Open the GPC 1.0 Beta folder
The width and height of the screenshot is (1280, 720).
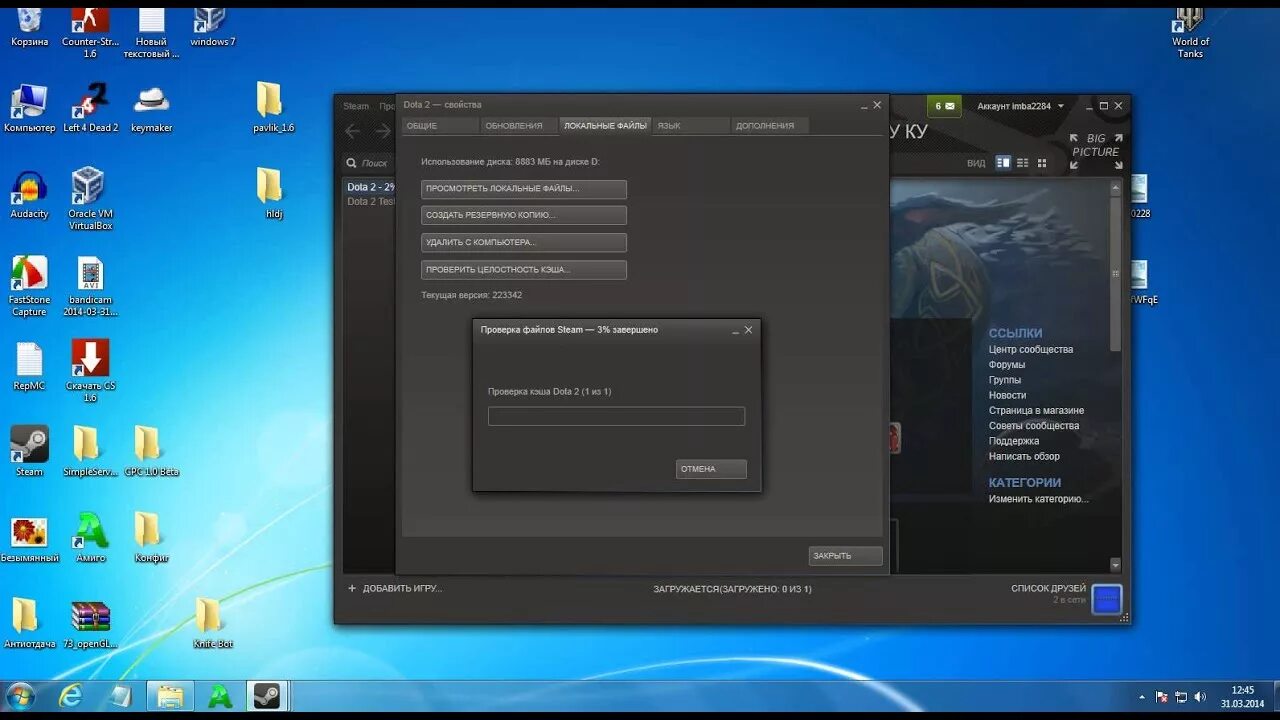(151, 452)
